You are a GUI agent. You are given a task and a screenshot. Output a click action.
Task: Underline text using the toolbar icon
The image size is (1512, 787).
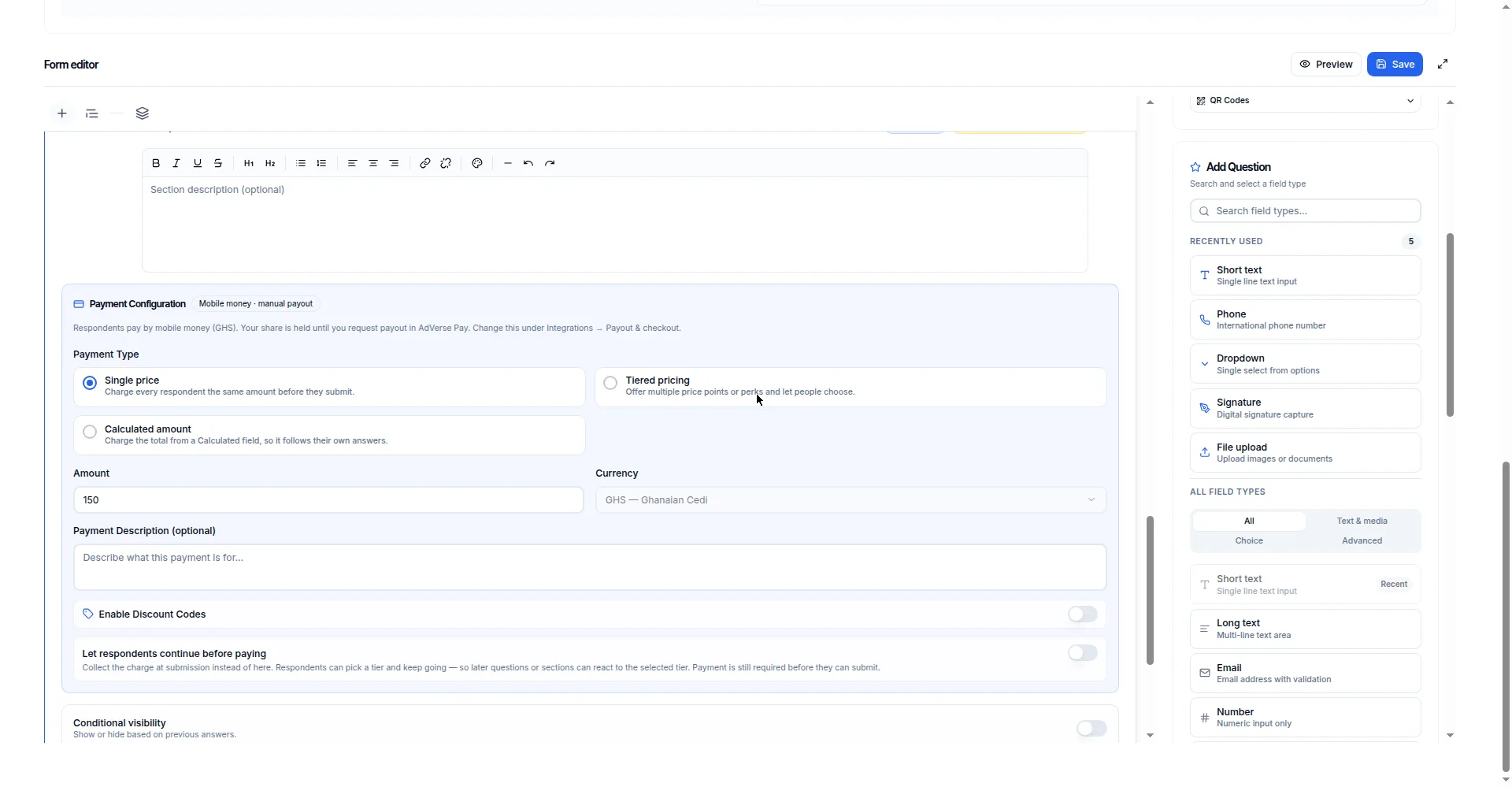click(x=198, y=163)
